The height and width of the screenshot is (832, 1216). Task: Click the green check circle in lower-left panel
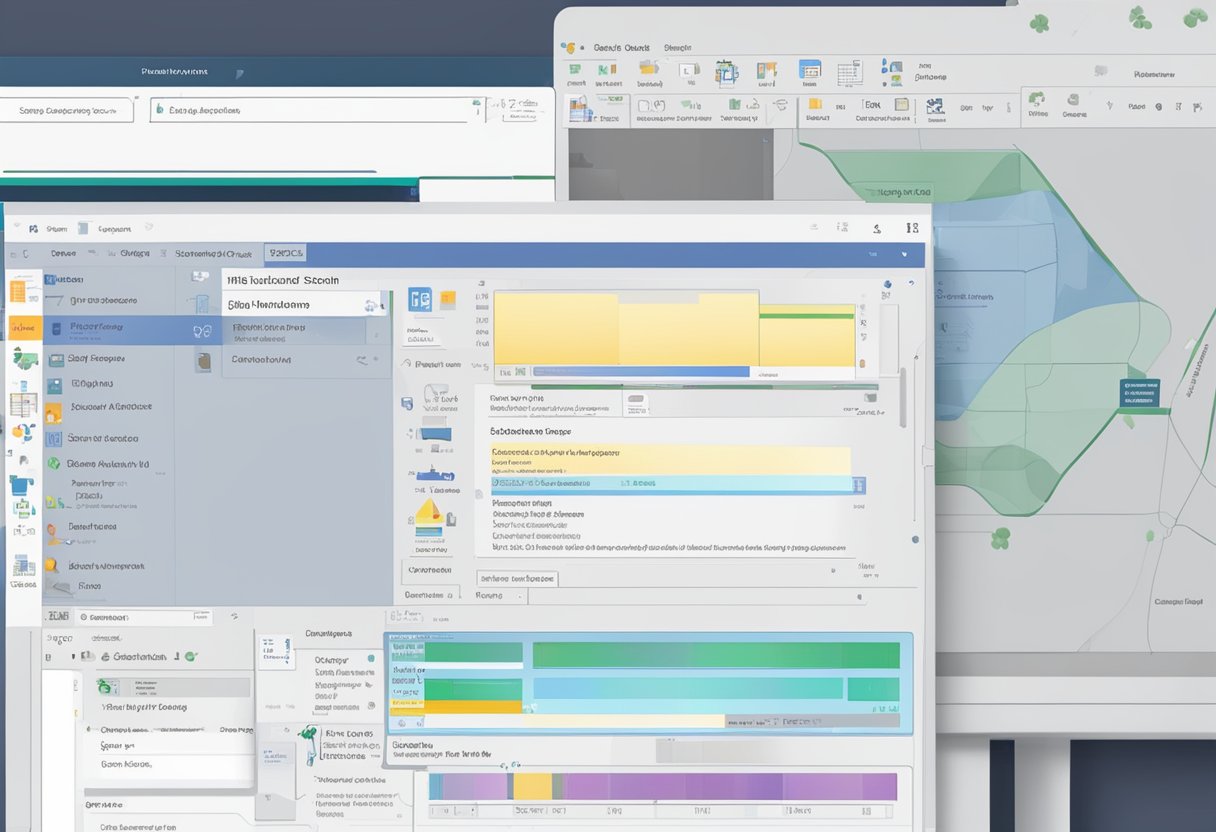click(190, 656)
